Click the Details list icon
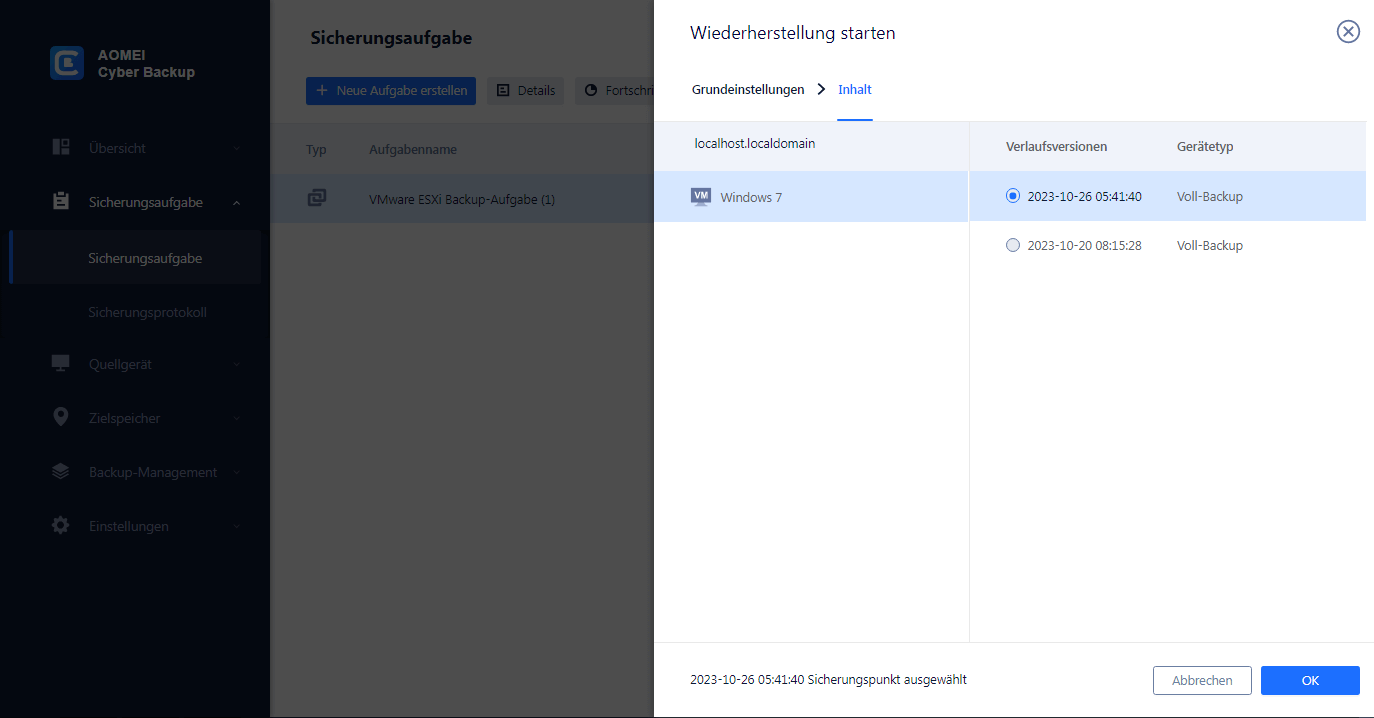Image resolution: width=1374 pixels, height=718 pixels. coord(503,90)
